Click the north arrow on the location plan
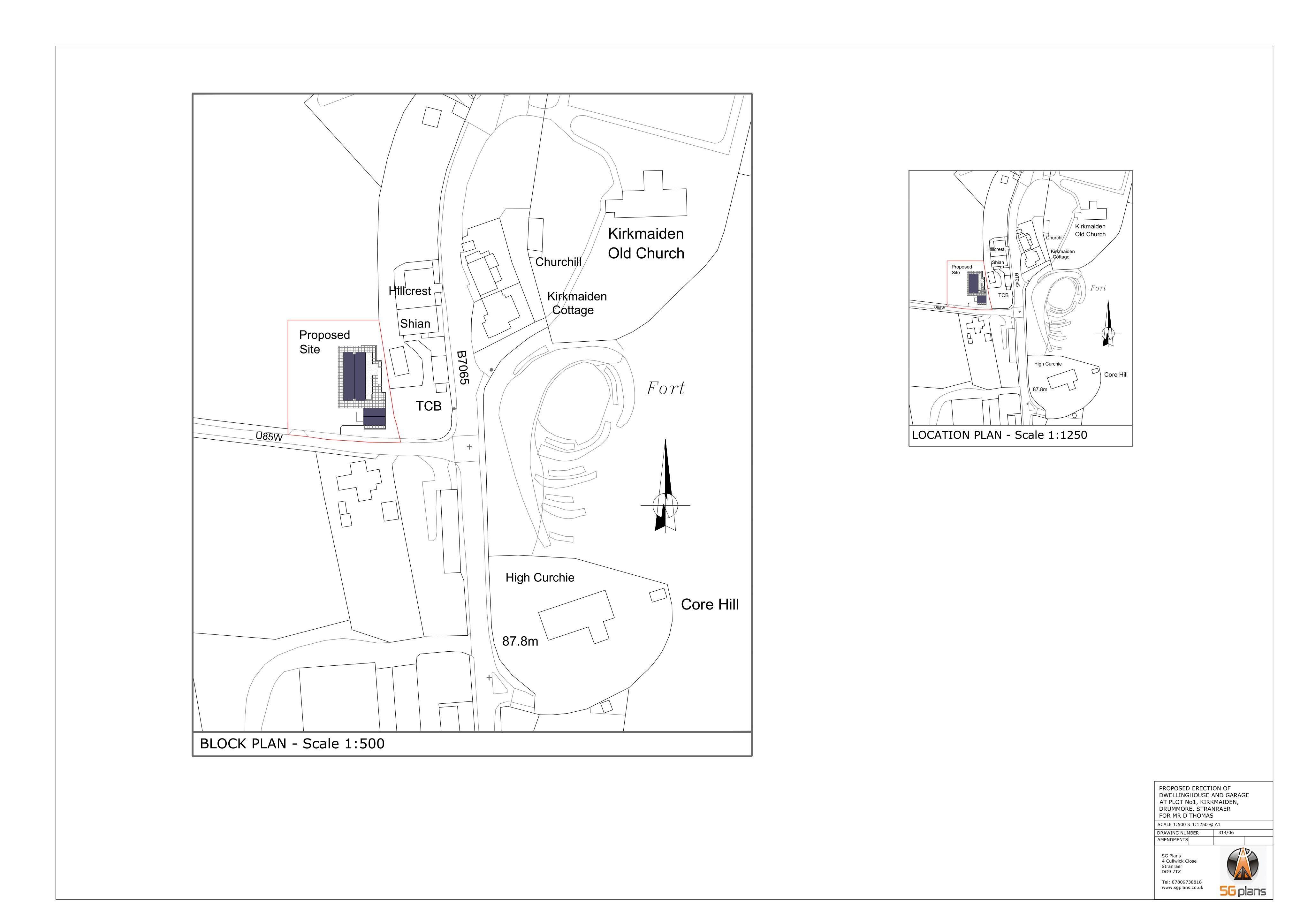The width and height of the screenshot is (1308, 924). (x=1108, y=323)
